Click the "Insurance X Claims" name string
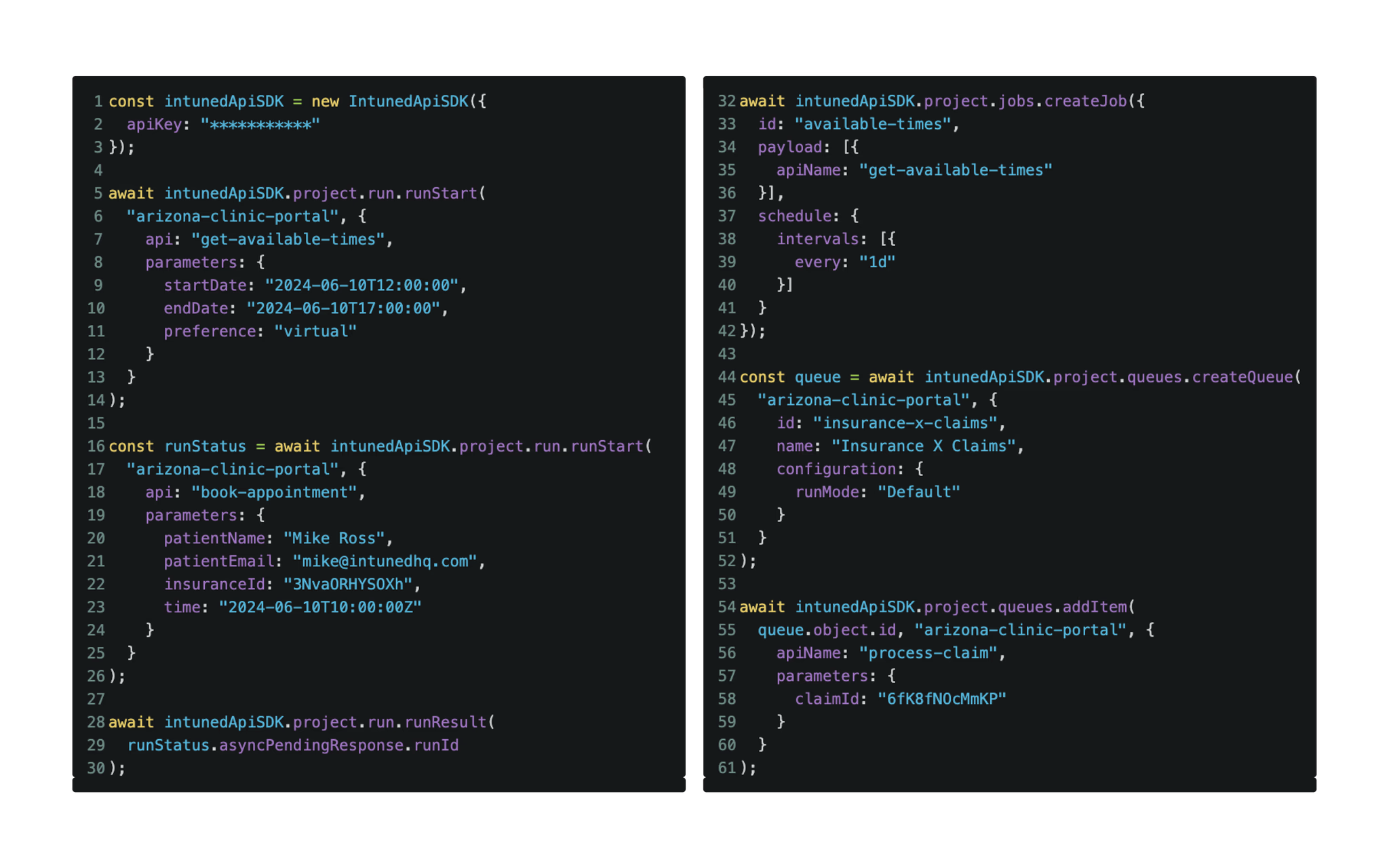The image size is (1389, 868). [x=923, y=446]
